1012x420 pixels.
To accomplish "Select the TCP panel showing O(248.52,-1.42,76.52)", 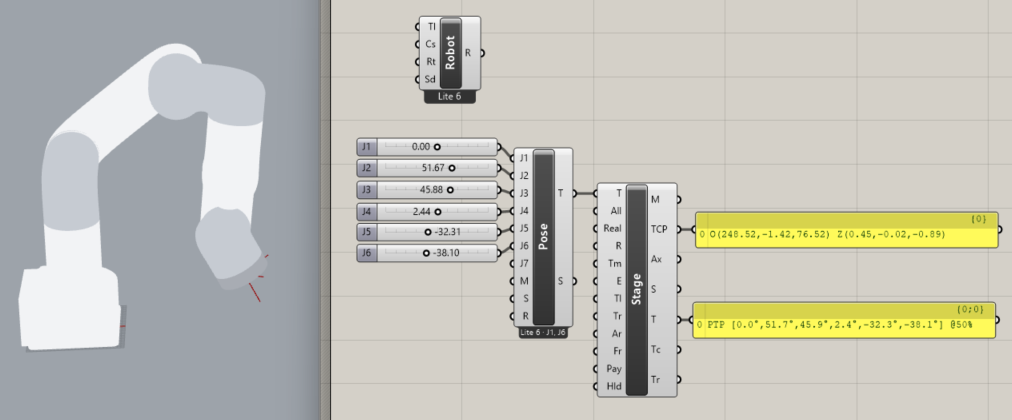I will [846, 229].
